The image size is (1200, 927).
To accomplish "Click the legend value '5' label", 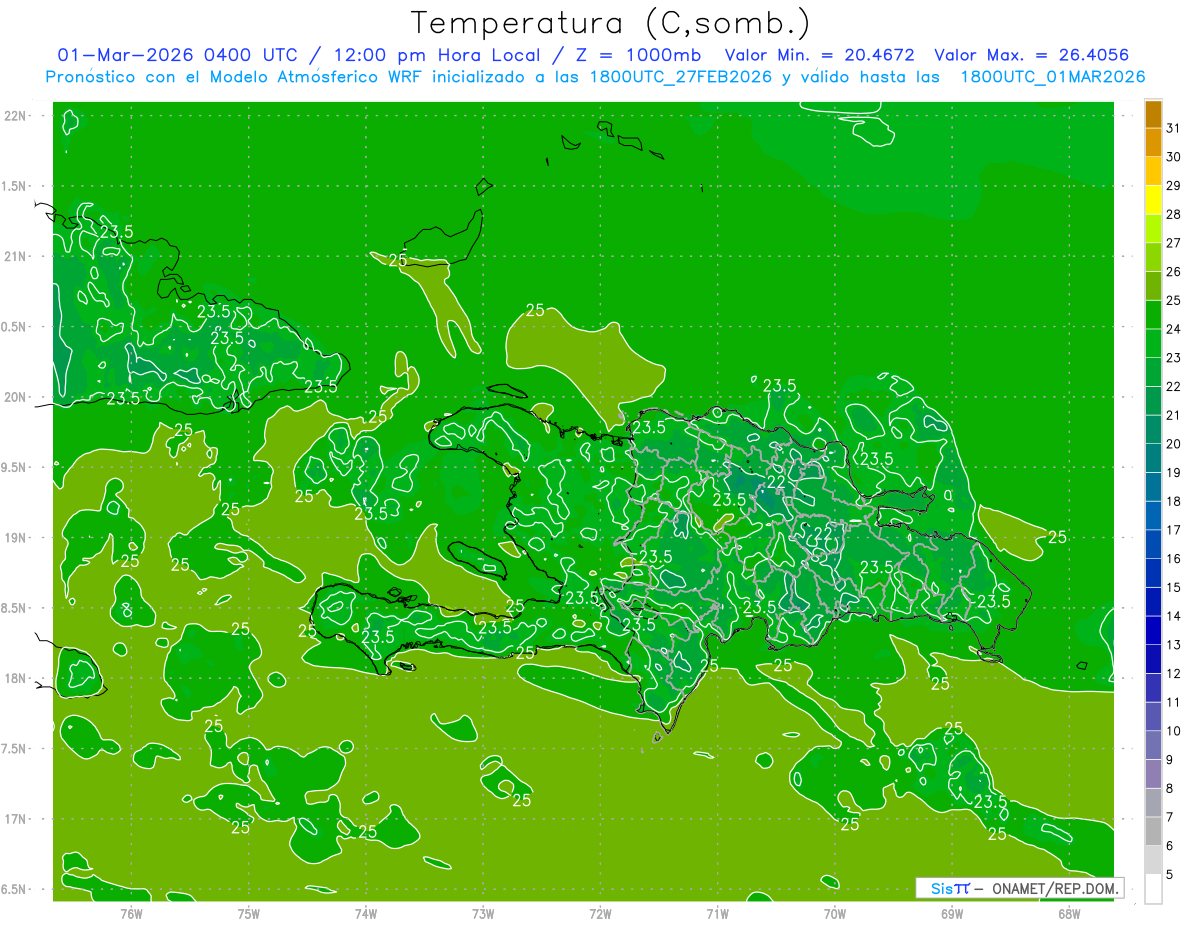I will point(1170,874).
